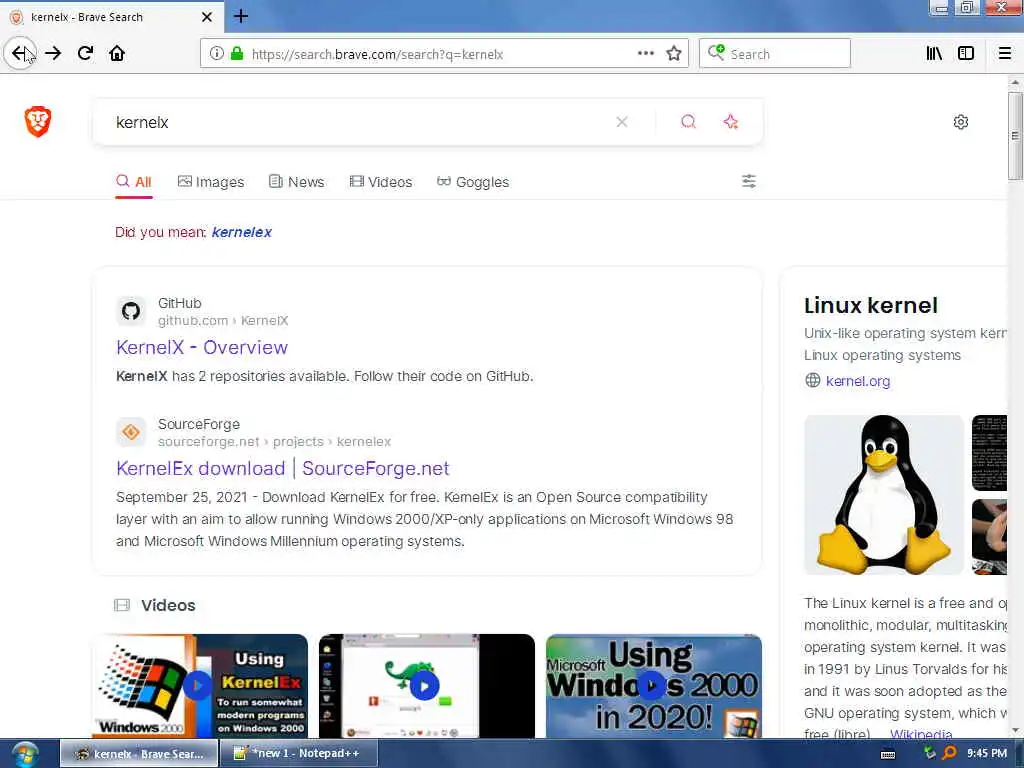Click the Linux kernel infobox heading

871,305
